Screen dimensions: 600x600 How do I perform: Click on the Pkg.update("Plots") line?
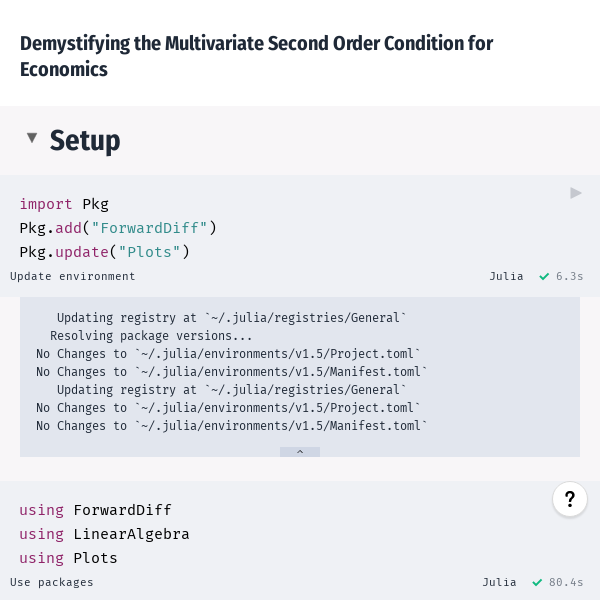(104, 252)
